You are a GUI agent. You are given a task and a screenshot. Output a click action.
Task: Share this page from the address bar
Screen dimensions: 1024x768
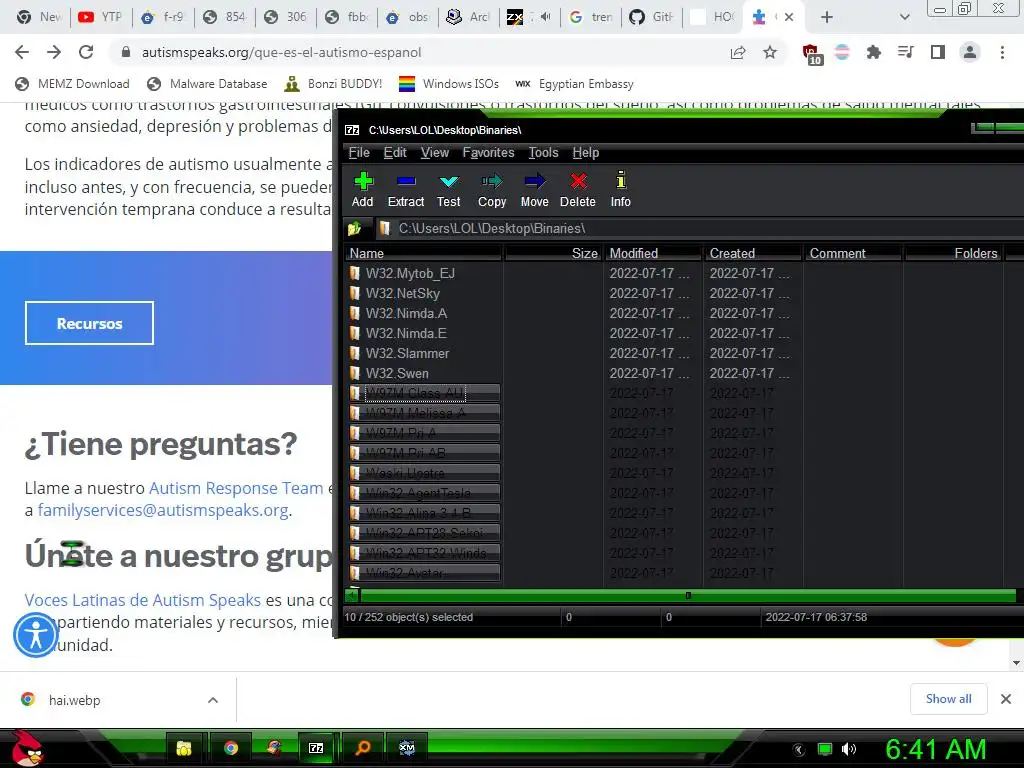[738, 53]
